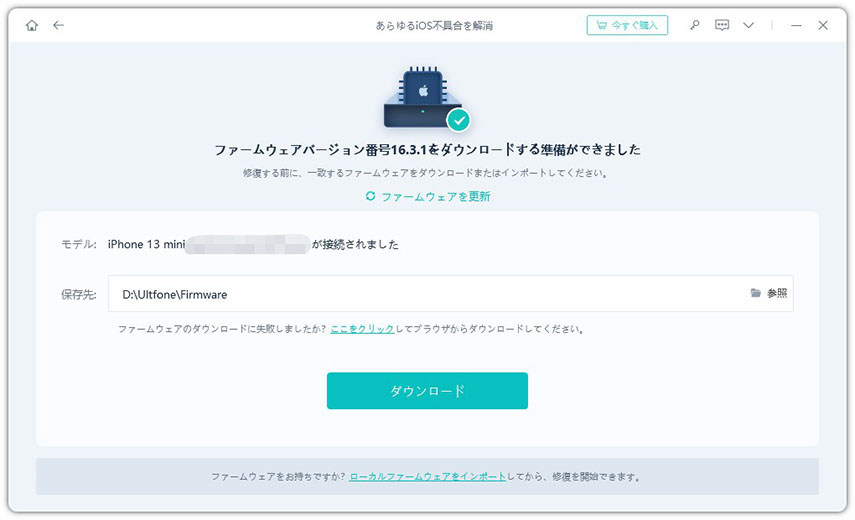
Task: Go to the home screen icon
Action: (x=32, y=25)
